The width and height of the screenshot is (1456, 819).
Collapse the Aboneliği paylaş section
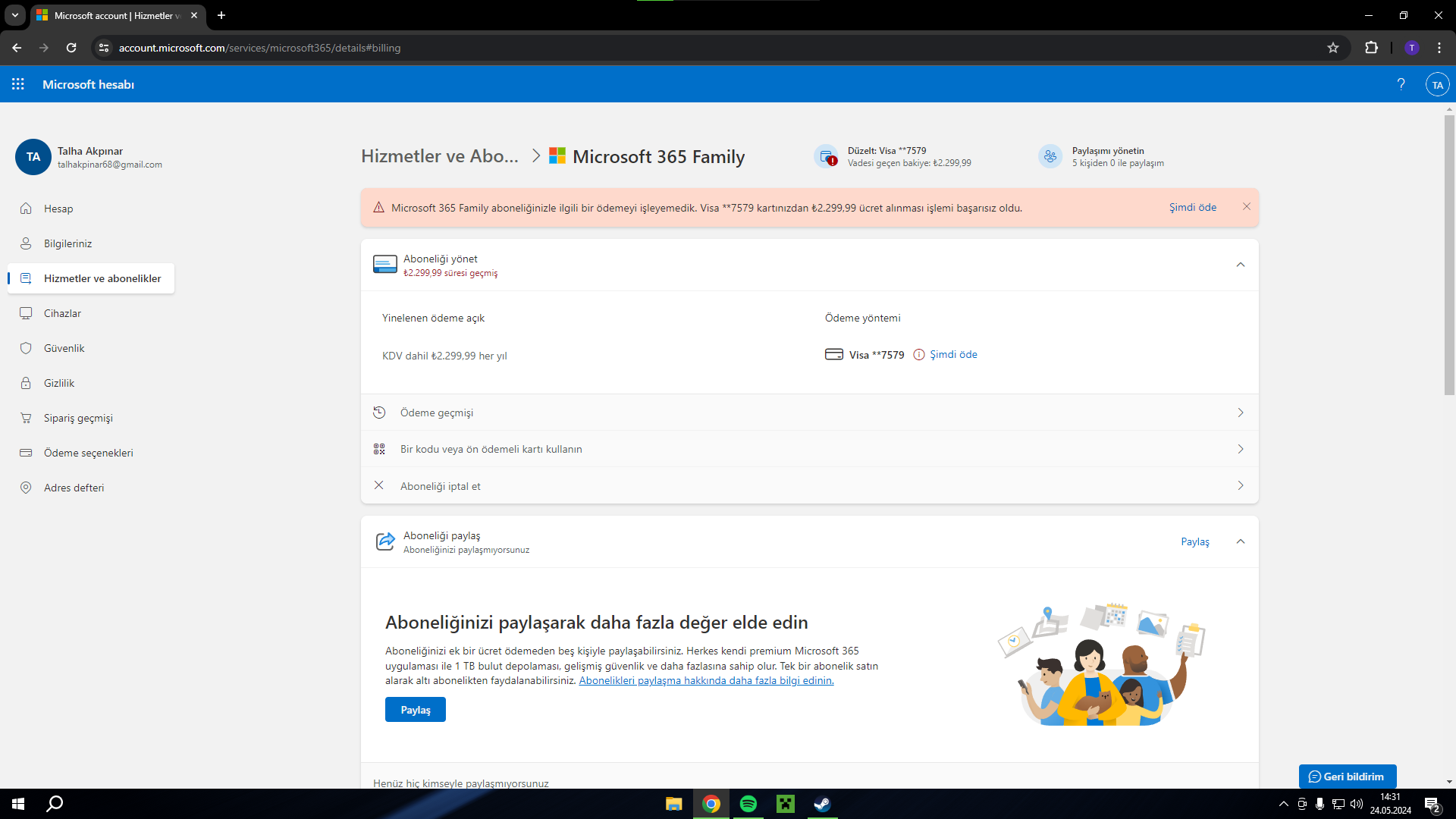[1241, 541]
